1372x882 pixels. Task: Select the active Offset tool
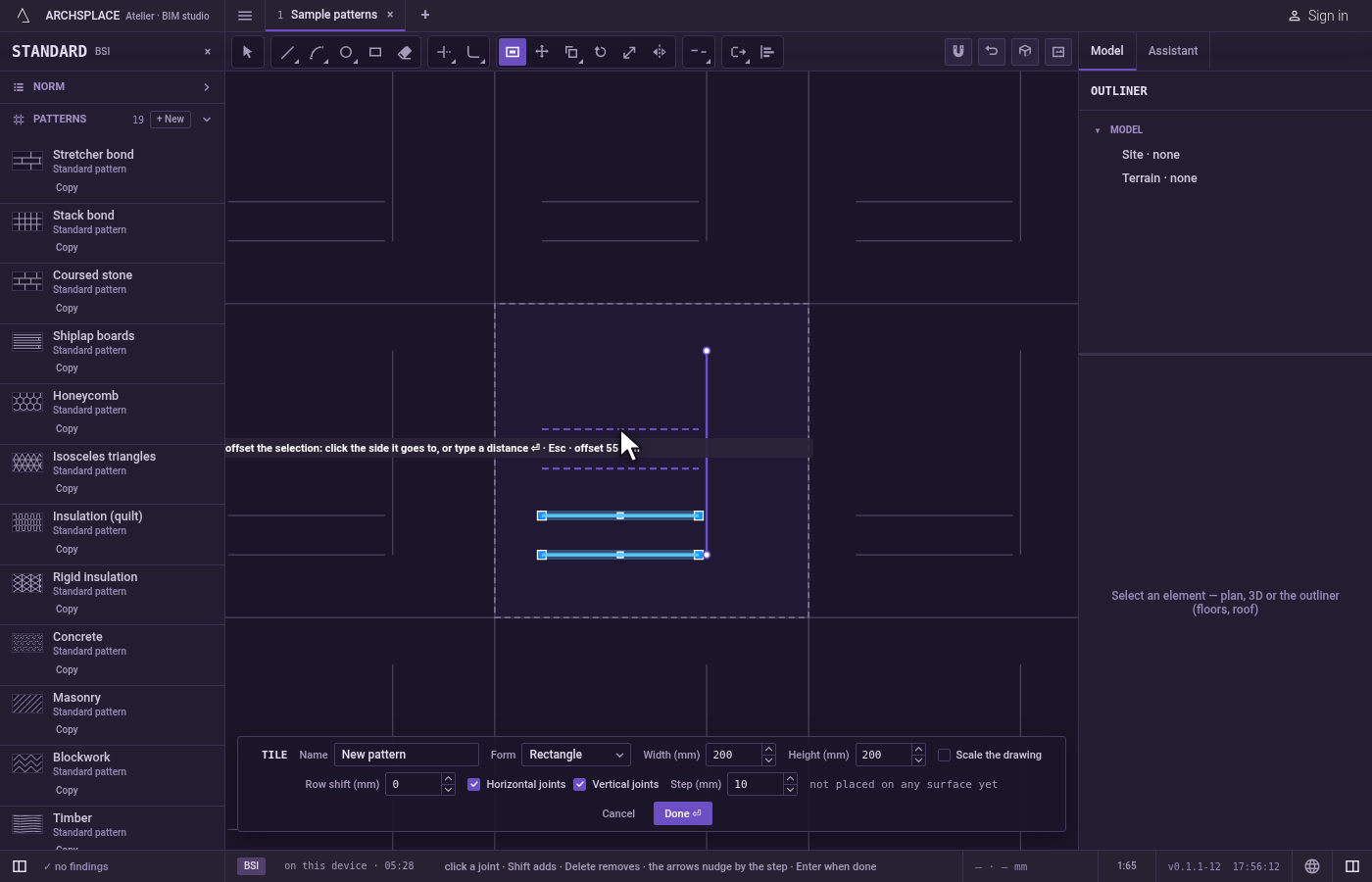(513, 52)
